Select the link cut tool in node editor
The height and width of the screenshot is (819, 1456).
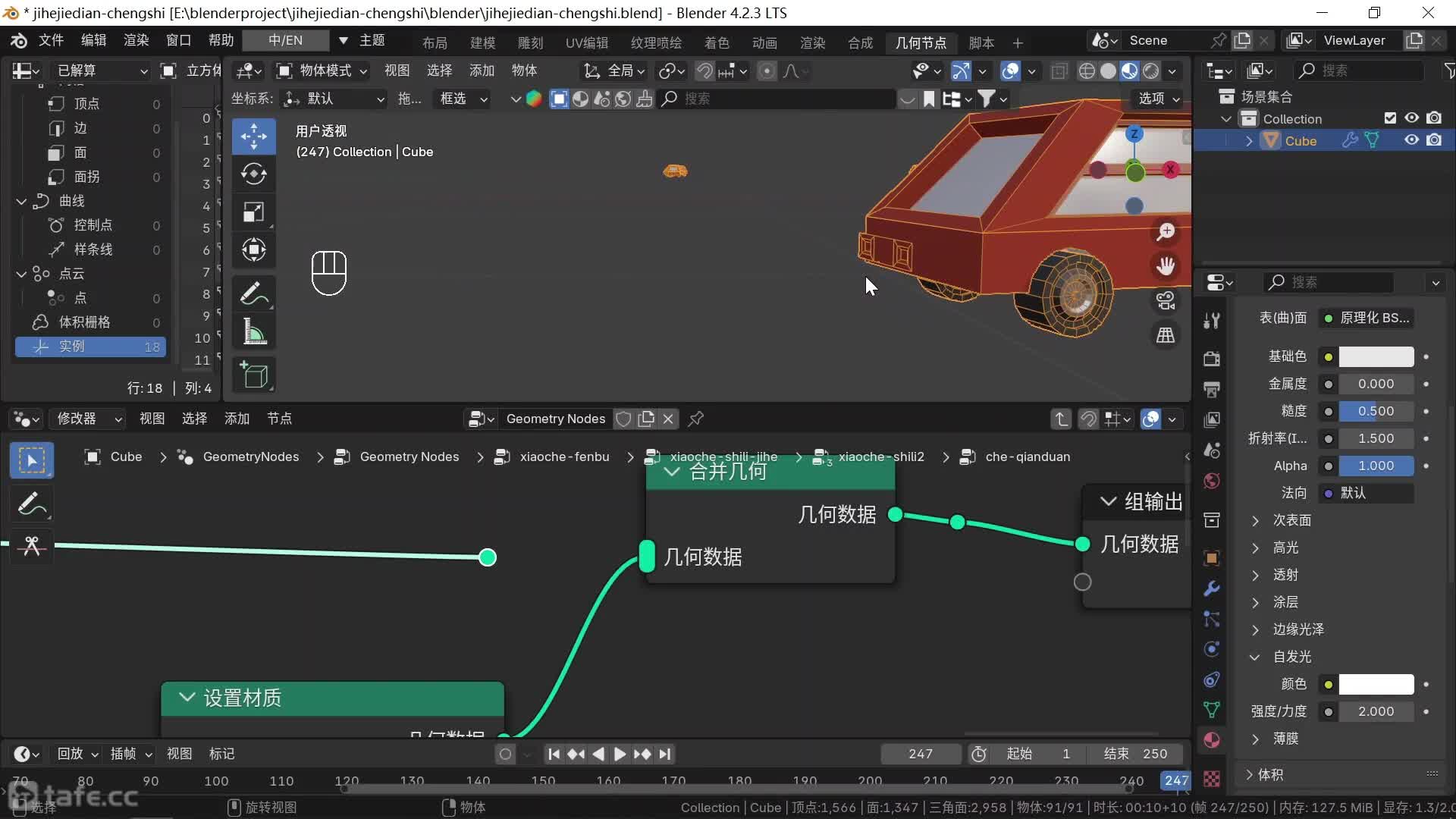pos(32,546)
